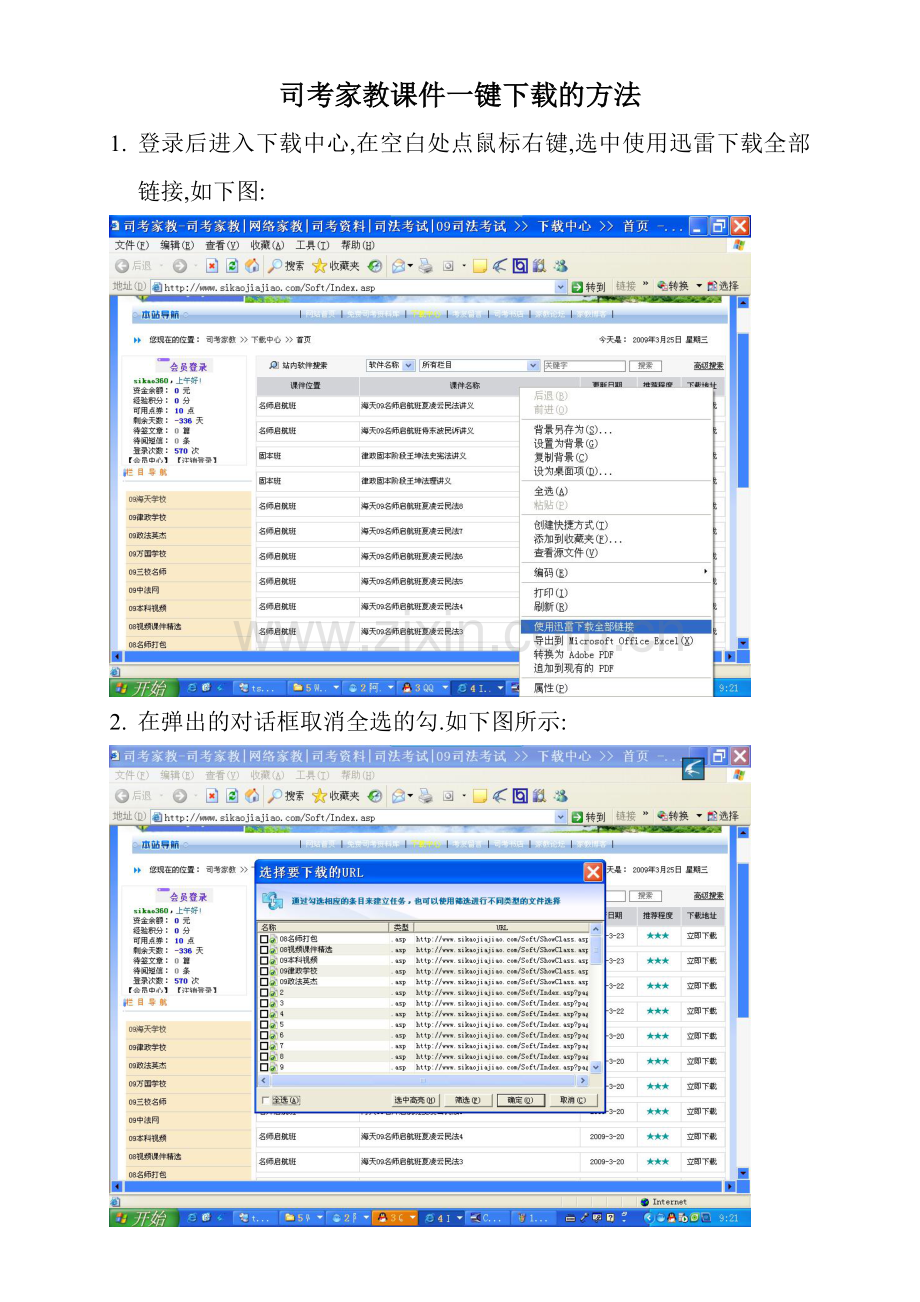920x1302 pixels.
Task: Tick checkbox for row named 2 in URL dialog
Action: point(264,993)
